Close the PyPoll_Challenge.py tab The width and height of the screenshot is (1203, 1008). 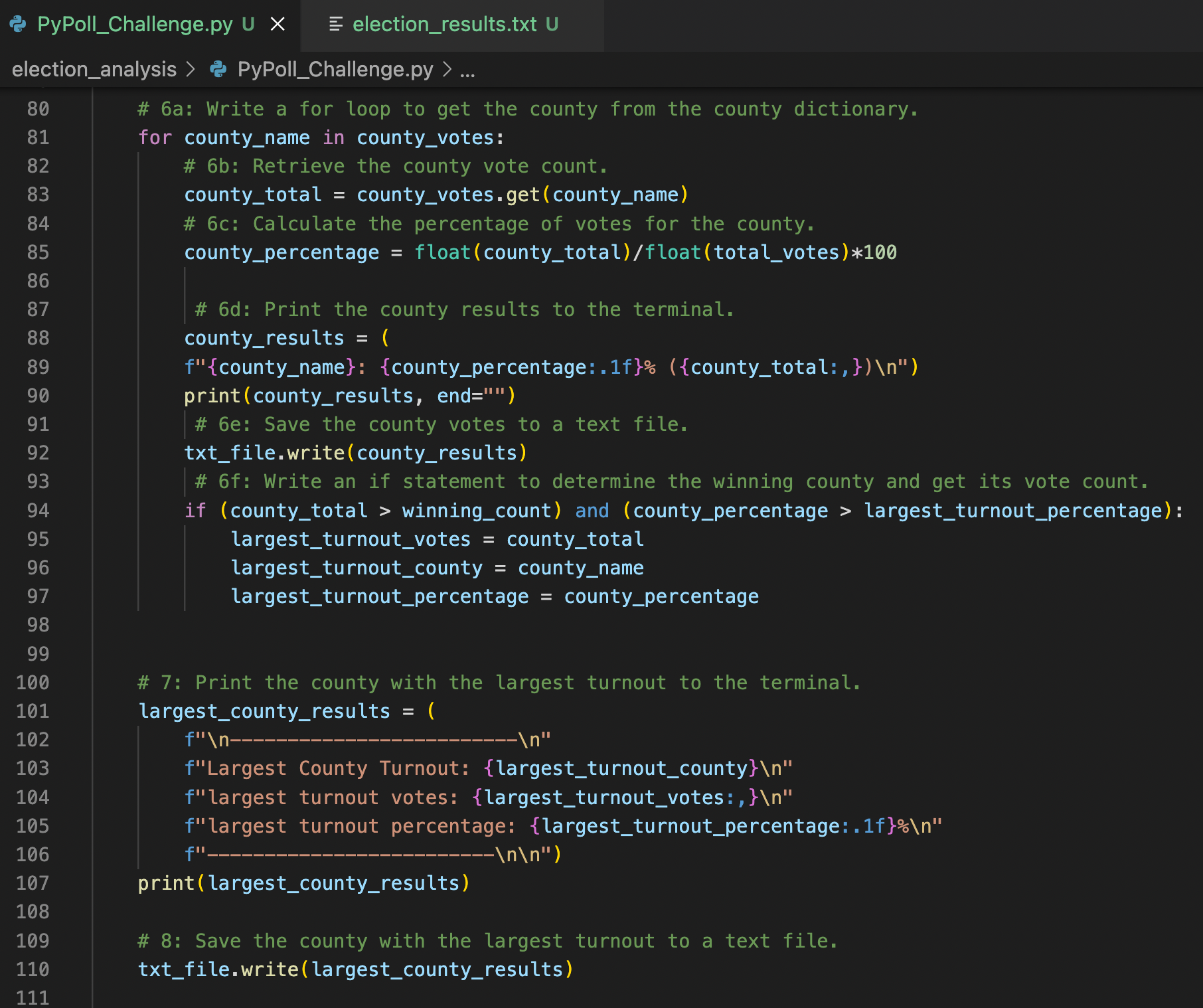pos(278,25)
